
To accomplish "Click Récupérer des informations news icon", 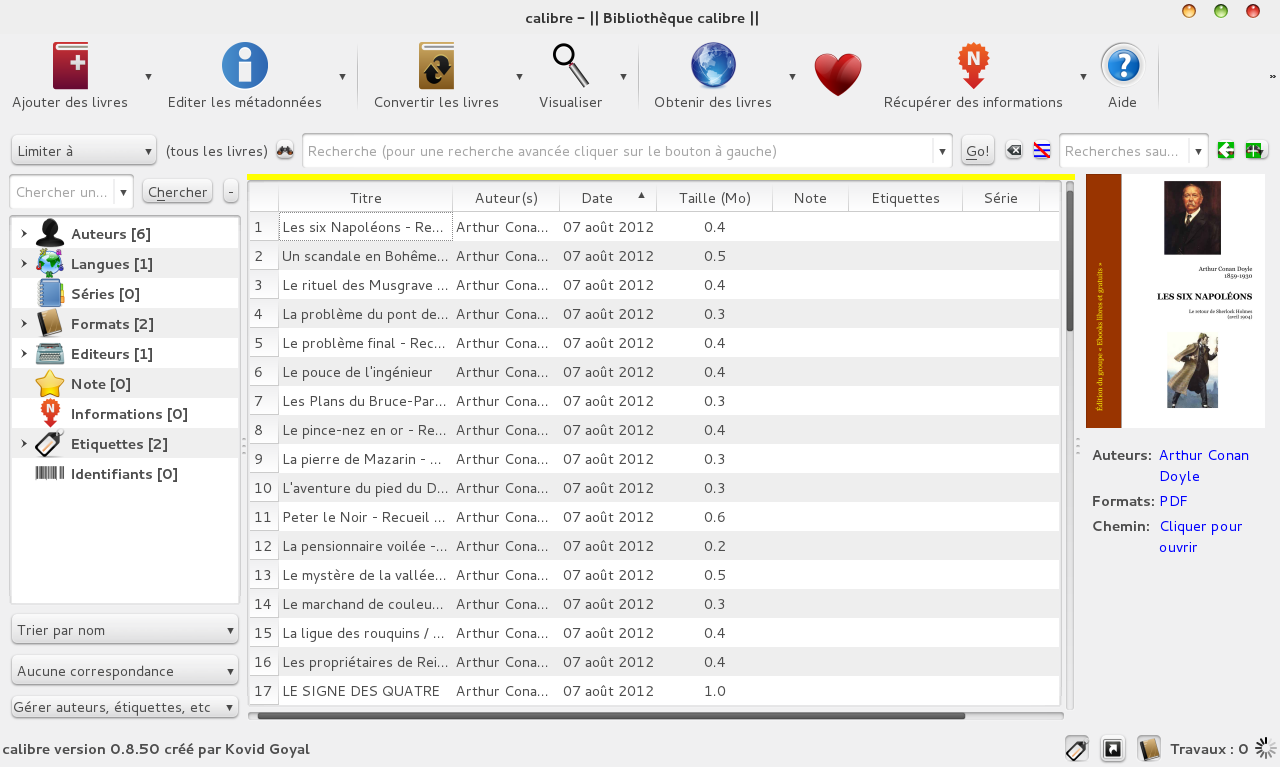I will (973, 67).
